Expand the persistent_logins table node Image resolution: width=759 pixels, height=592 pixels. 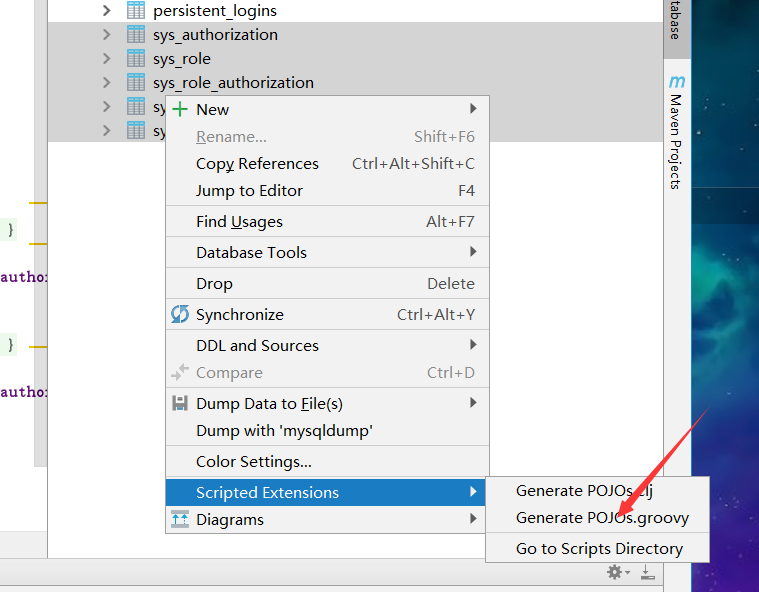coord(107,11)
